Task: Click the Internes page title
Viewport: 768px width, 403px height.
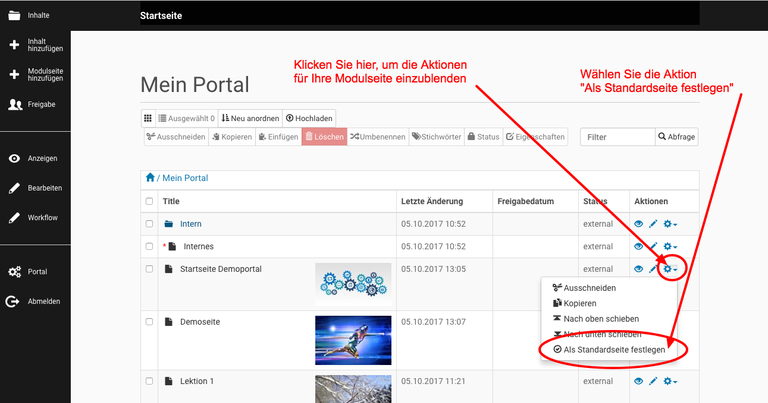Action: (198, 246)
